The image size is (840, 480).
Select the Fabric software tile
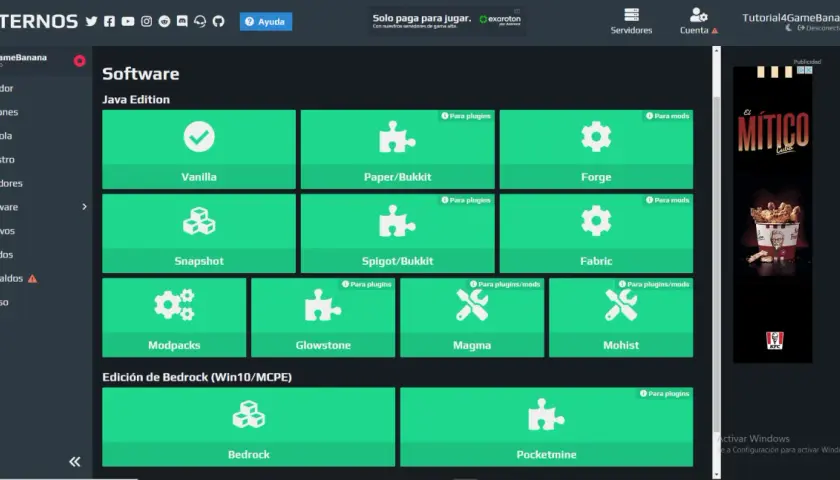(x=596, y=234)
